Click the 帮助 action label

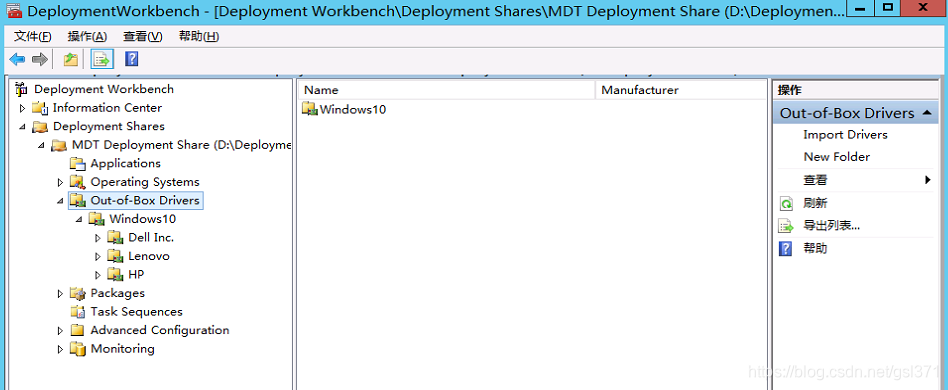815,249
